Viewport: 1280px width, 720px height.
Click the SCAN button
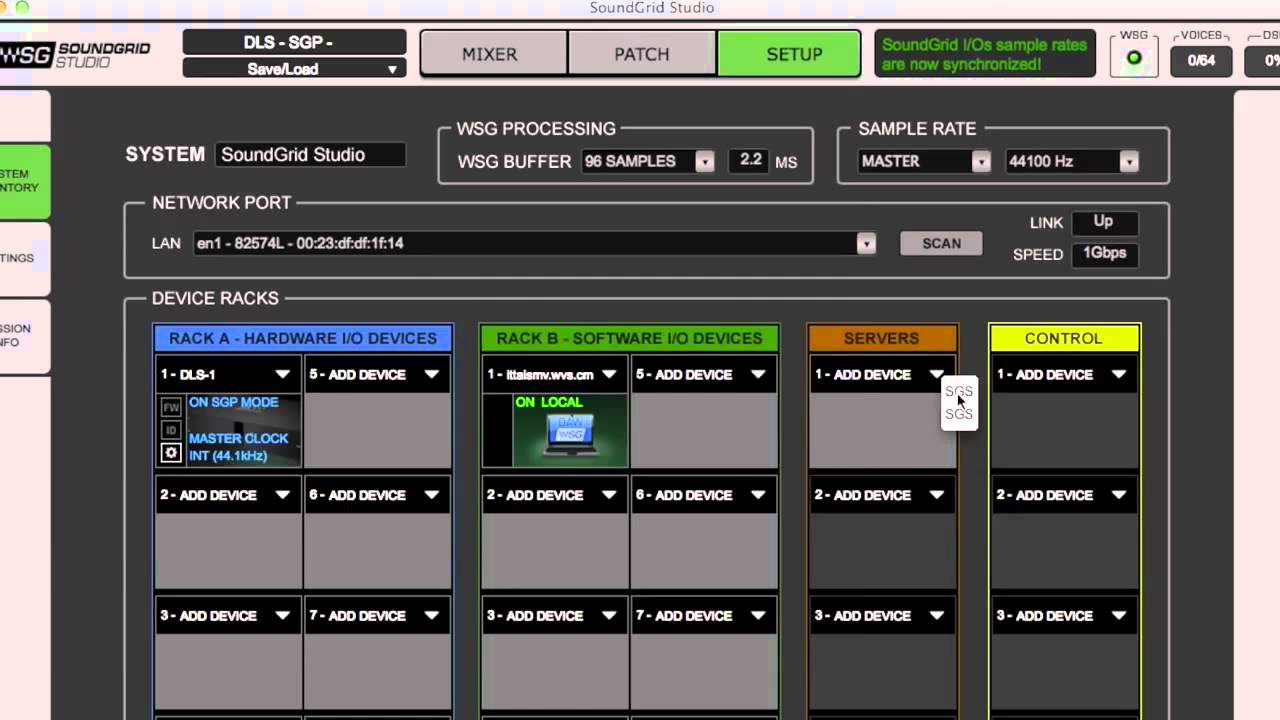pos(941,243)
